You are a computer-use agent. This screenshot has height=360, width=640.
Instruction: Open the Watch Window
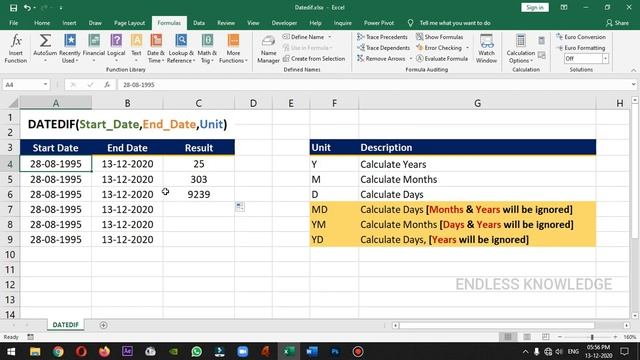pyautogui.click(x=487, y=49)
